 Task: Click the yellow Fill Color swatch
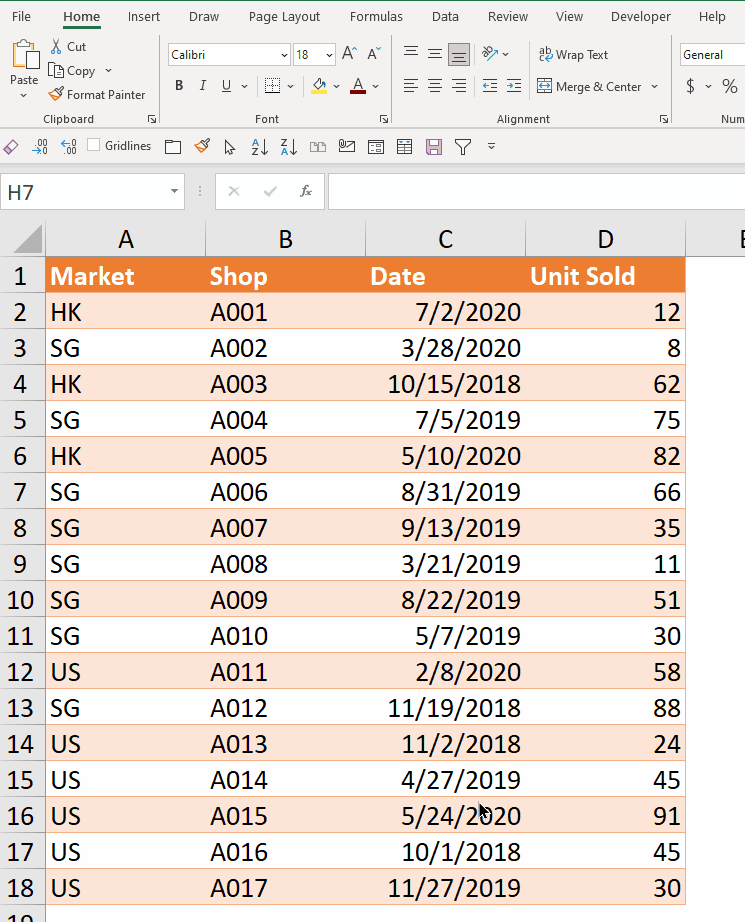tap(319, 87)
